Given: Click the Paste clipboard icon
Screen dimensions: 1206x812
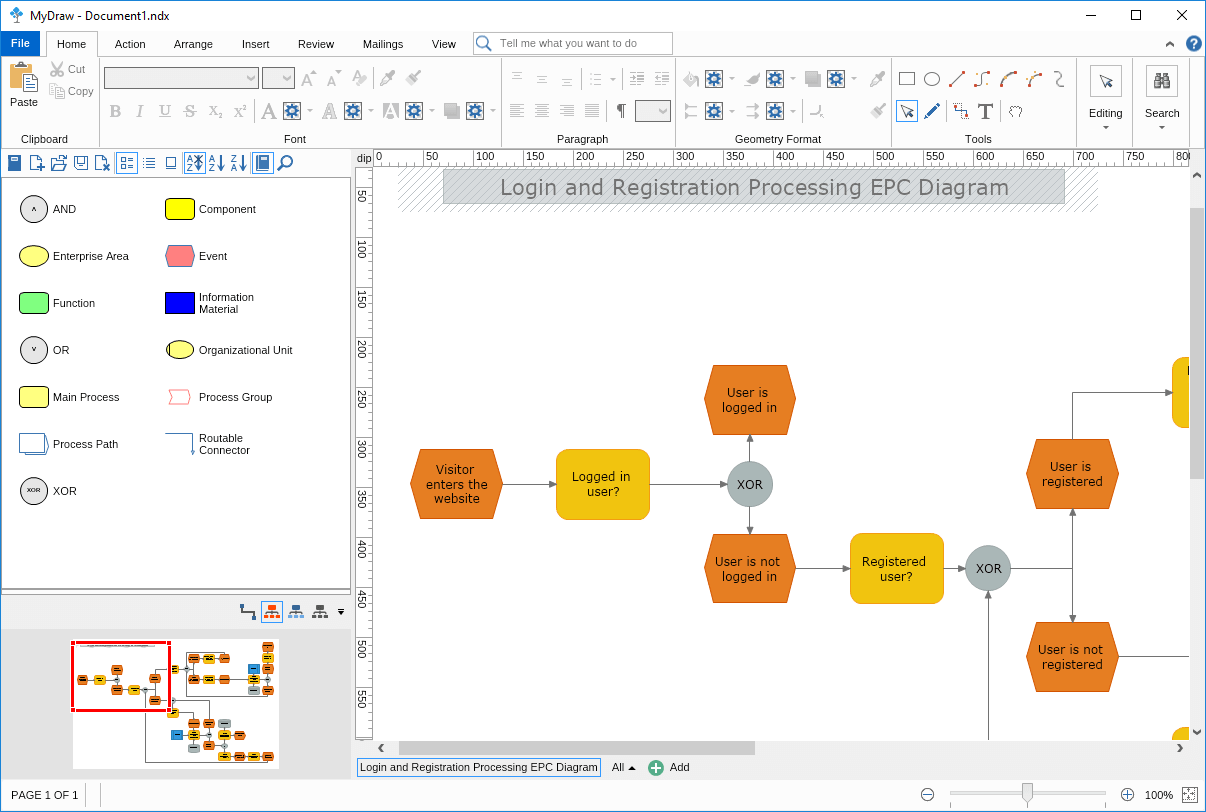Looking at the screenshot, I should pos(23,84).
